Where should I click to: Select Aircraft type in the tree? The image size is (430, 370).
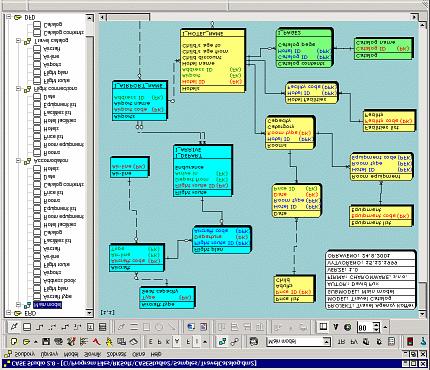pos(58,296)
